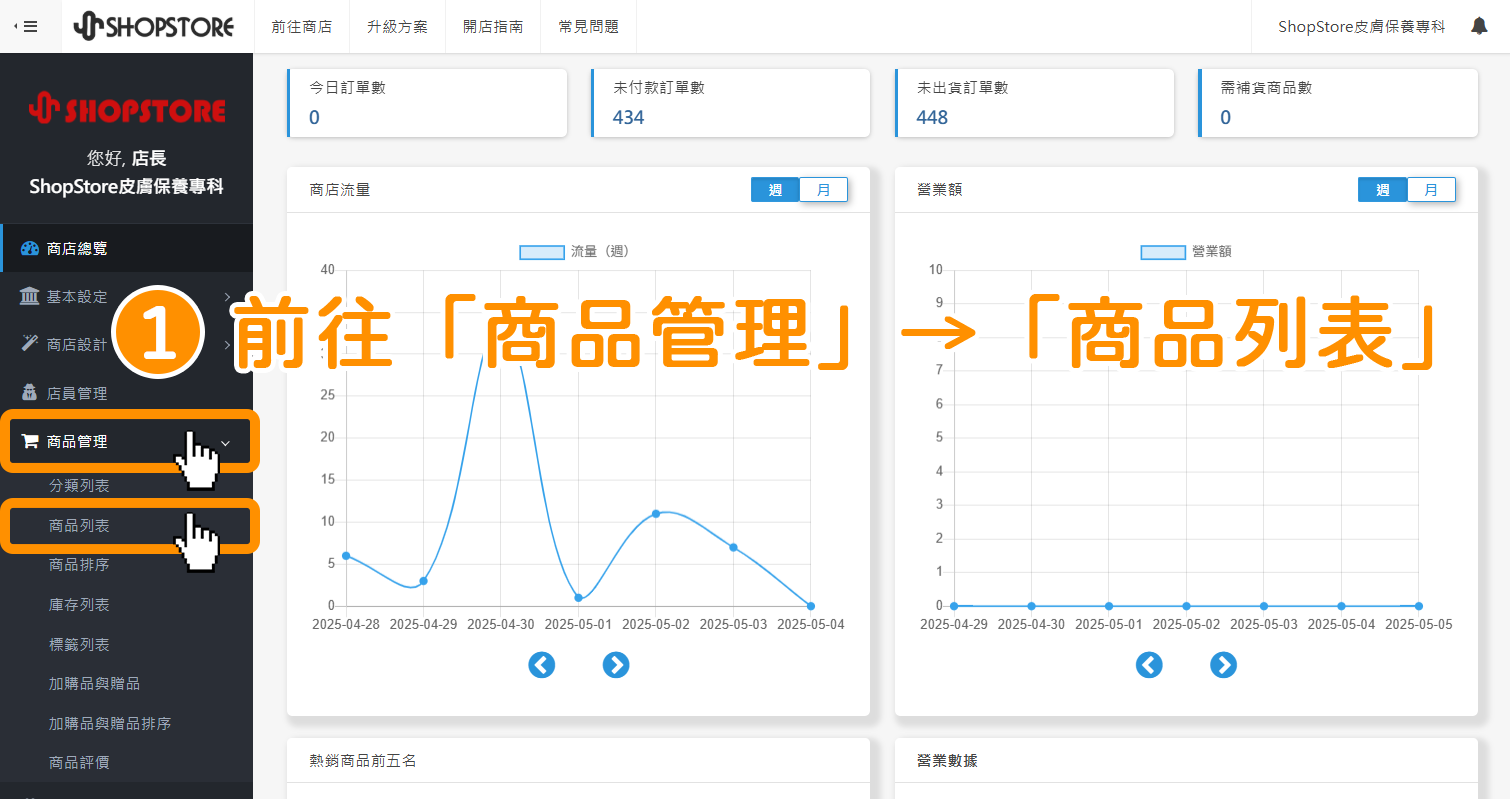Open the ShopStore皮膚保養專科 account menu
Screen dimensions: 1510x799
pyautogui.click(x=1361, y=27)
